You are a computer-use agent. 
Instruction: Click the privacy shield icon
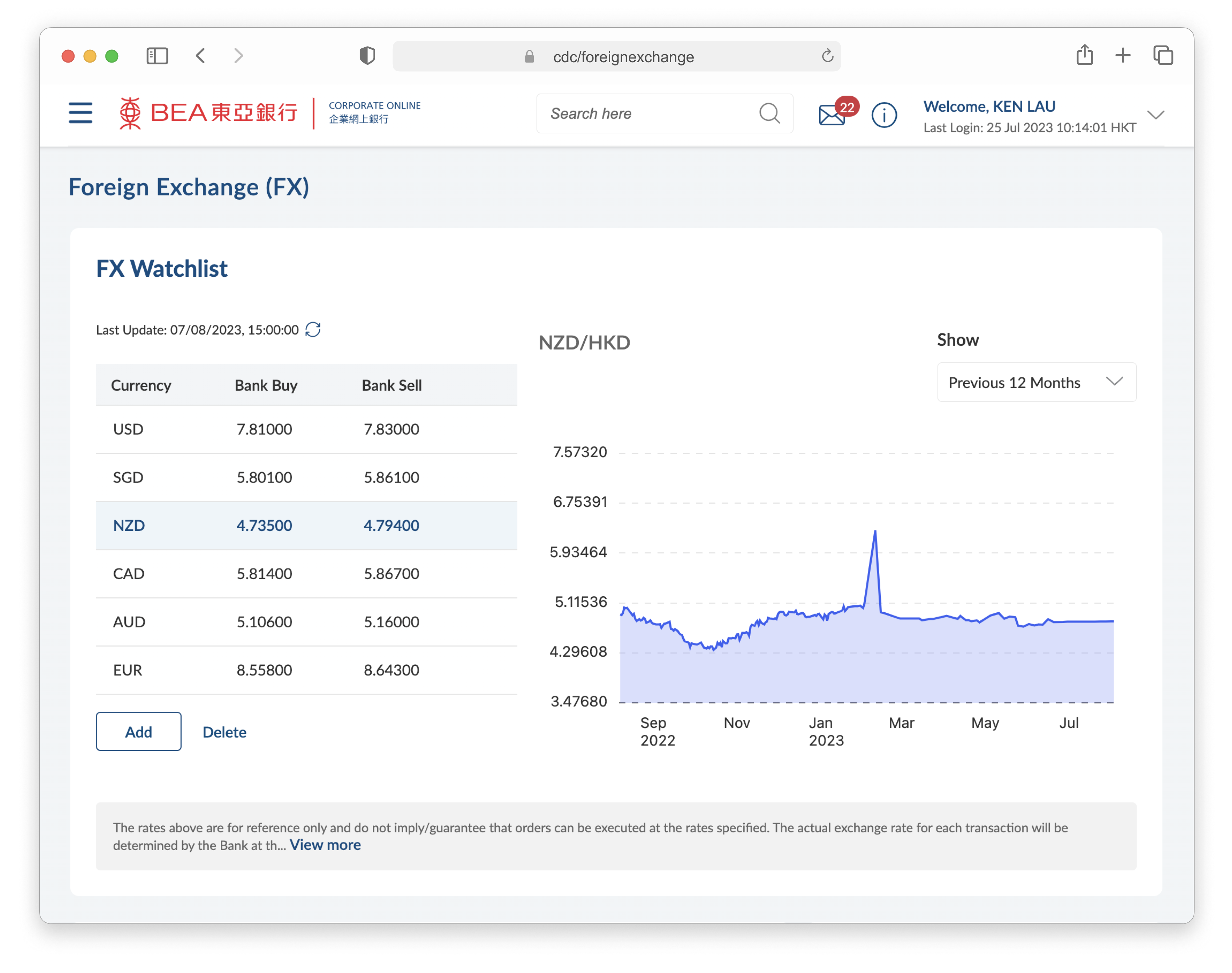click(x=367, y=56)
